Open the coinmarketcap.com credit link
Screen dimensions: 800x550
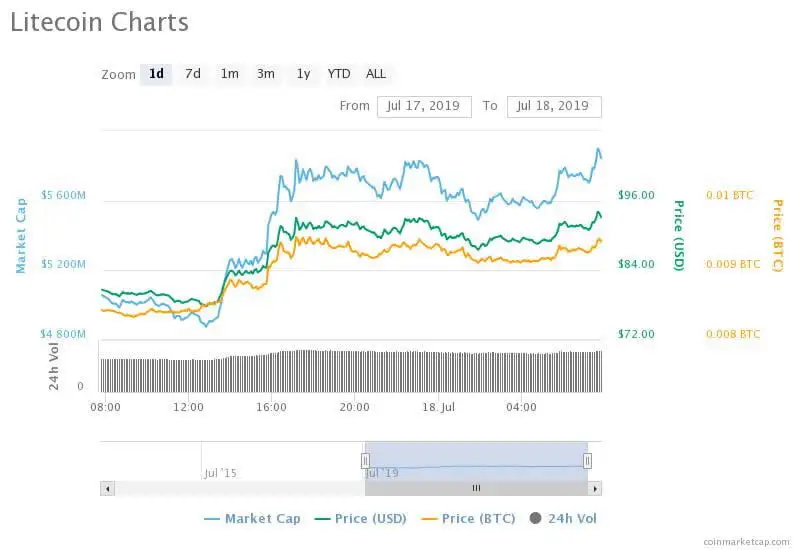tap(746, 540)
